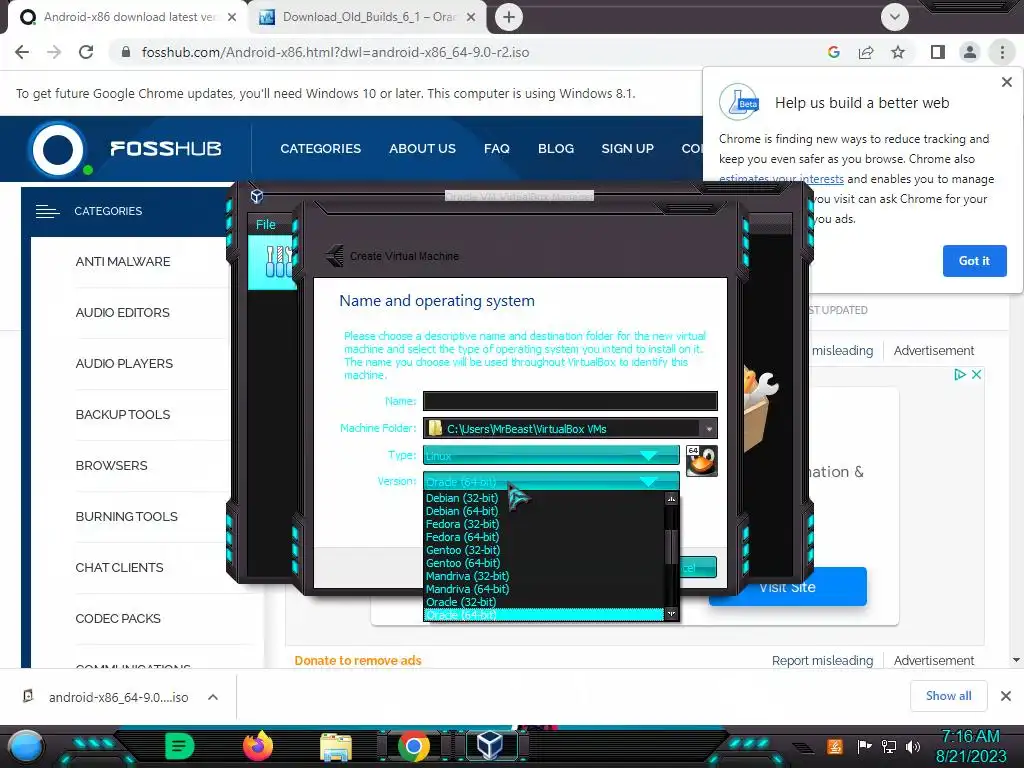Image resolution: width=1024 pixels, height=768 pixels.
Task: Open ABOUT US nav item
Action: pyautogui.click(x=423, y=149)
